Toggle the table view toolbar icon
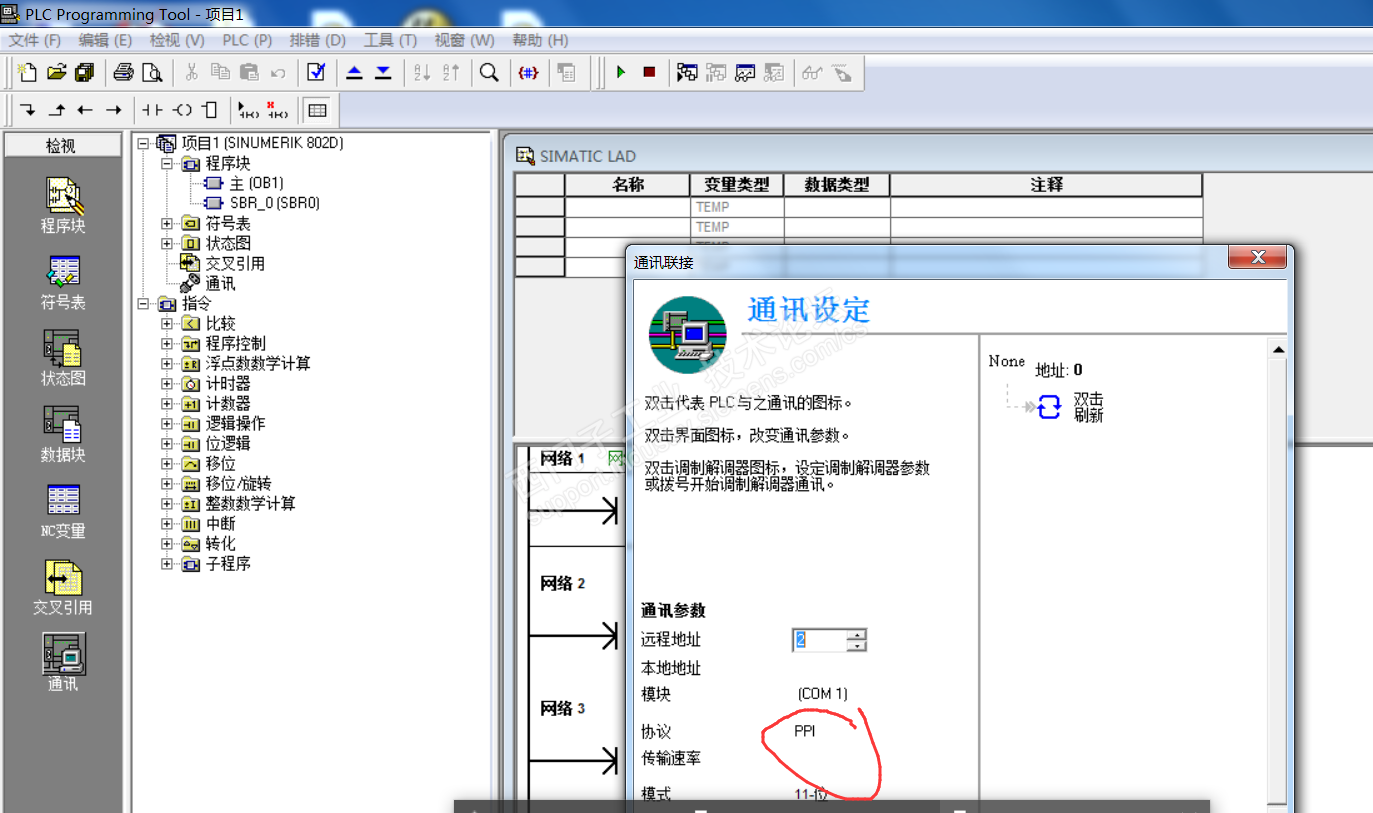1373x813 pixels. [317, 110]
